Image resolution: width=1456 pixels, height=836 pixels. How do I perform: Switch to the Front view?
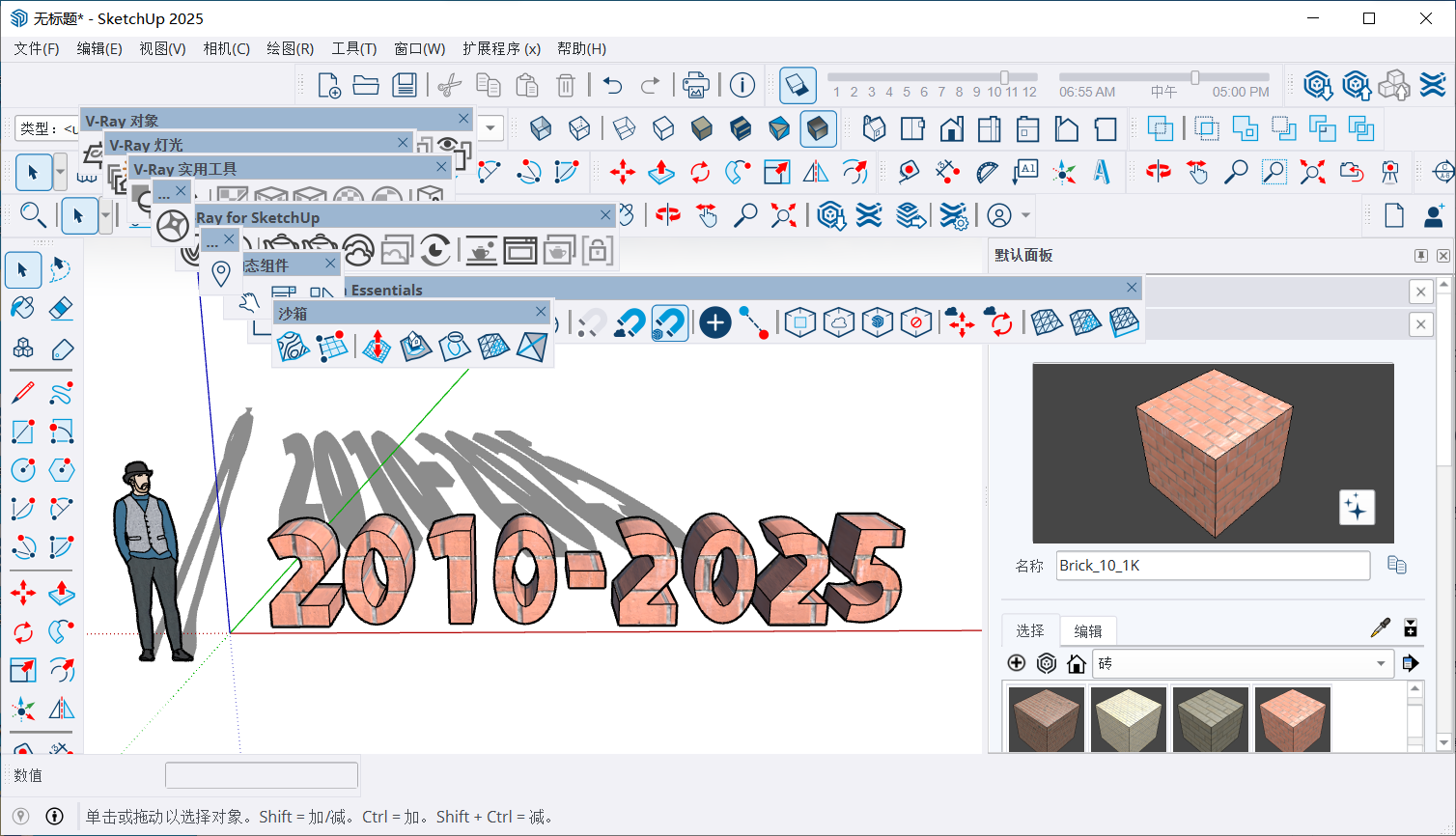[951, 127]
